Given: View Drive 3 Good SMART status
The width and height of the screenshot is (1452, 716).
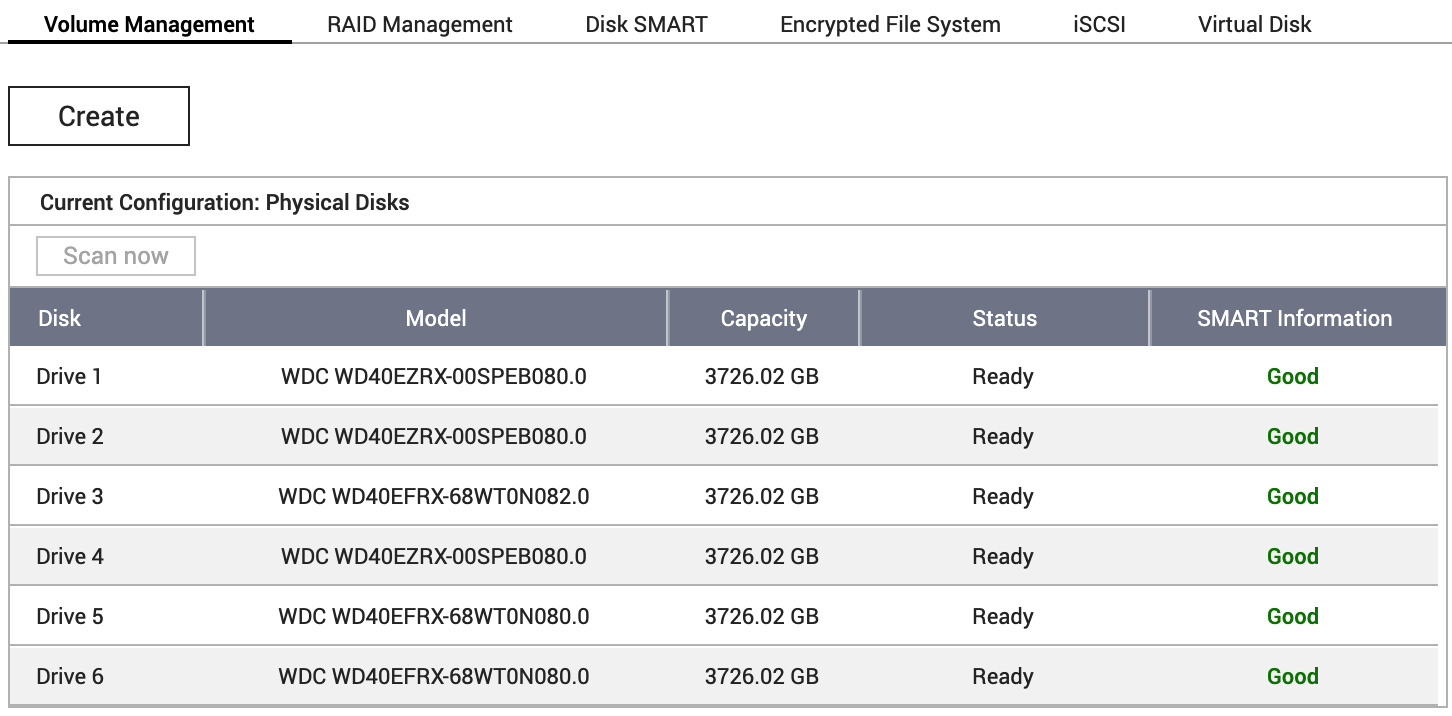Looking at the screenshot, I should pyautogui.click(x=1293, y=497).
